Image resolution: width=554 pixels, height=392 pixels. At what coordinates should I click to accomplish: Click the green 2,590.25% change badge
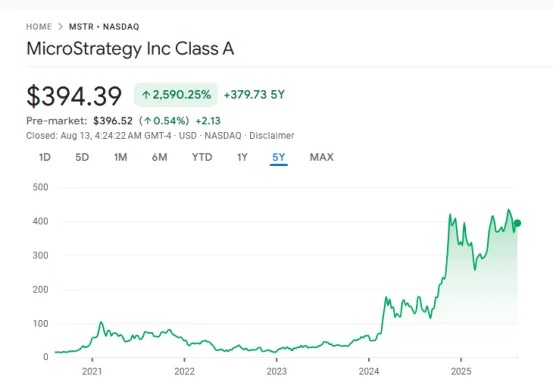pyautogui.click(x=176, y=95)
